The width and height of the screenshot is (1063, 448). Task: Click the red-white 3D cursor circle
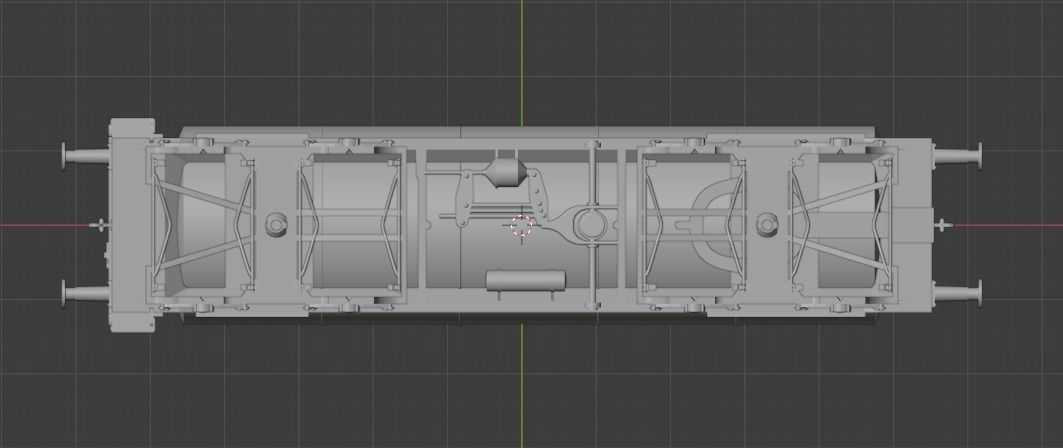(x=521, y=226)
